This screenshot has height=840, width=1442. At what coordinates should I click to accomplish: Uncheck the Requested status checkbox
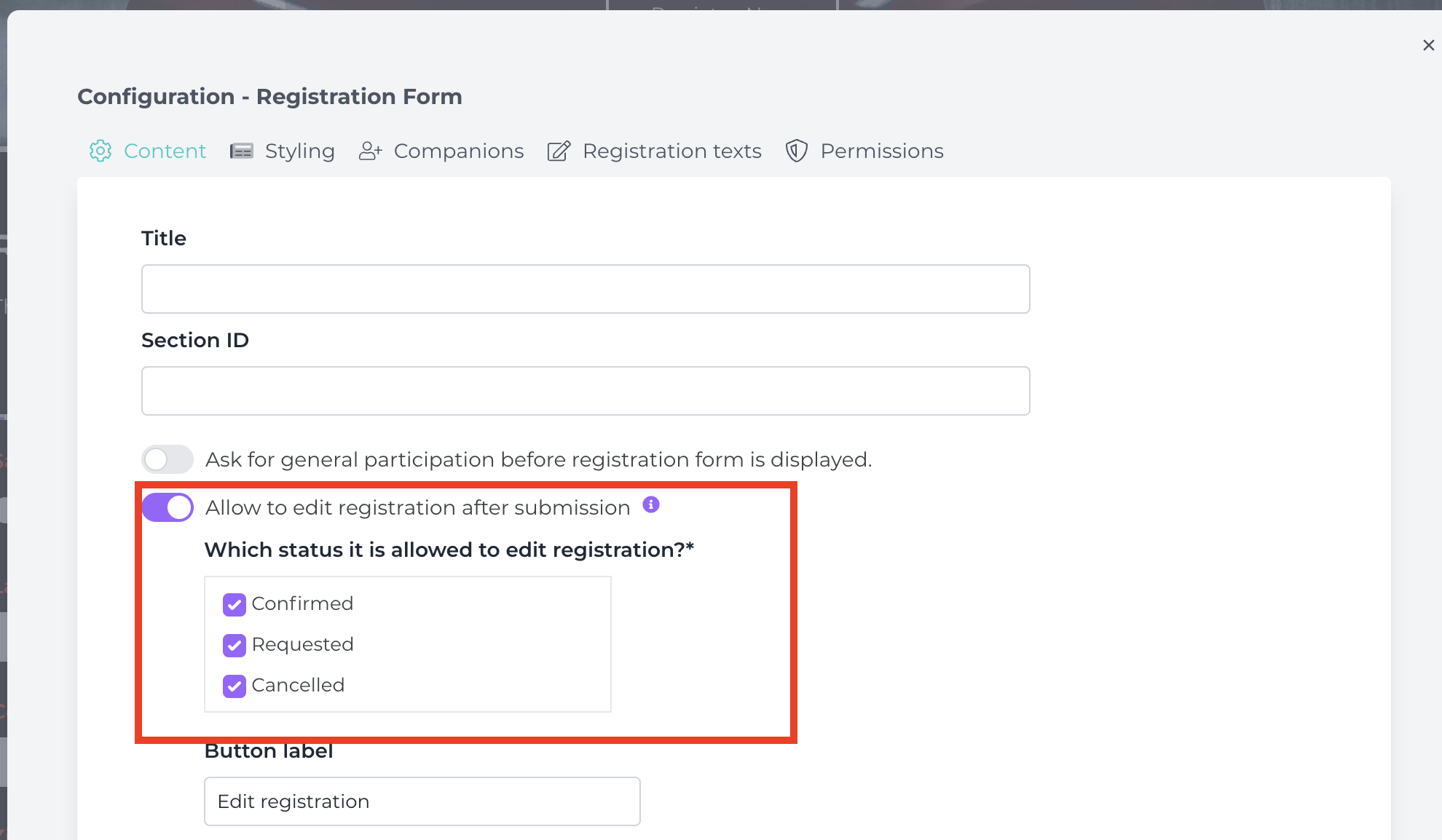click(234, 645)
